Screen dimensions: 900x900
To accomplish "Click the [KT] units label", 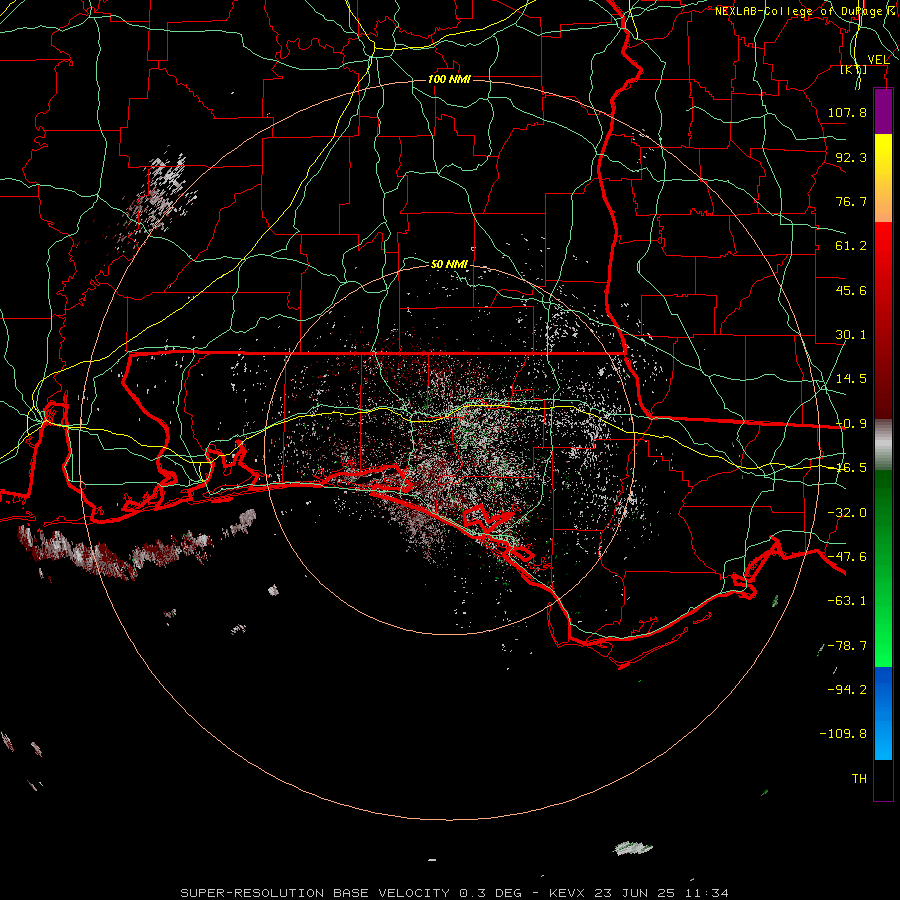I will pyautogui.click(x=853, y=69).
